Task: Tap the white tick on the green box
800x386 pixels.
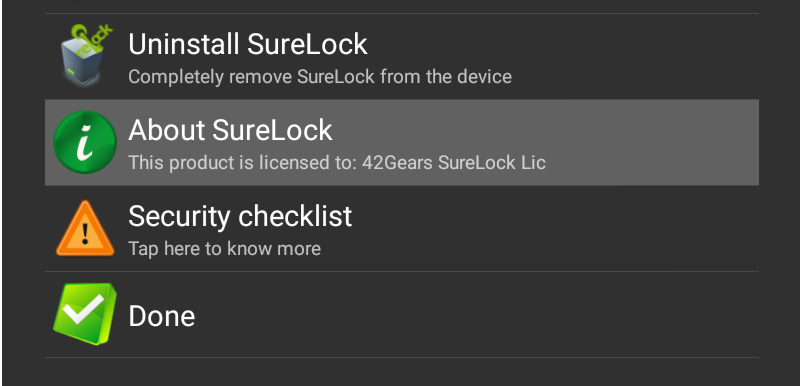Action: point(84,309)
